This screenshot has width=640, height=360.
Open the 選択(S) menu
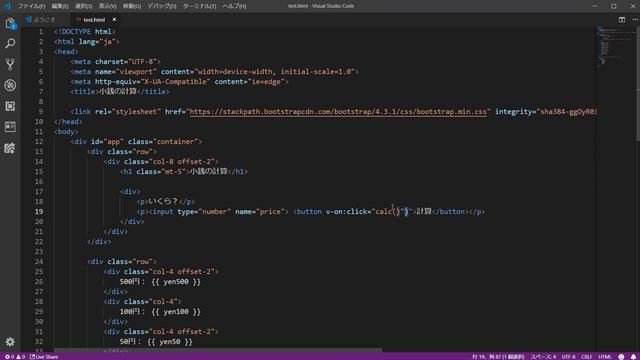tap(84, 6)
